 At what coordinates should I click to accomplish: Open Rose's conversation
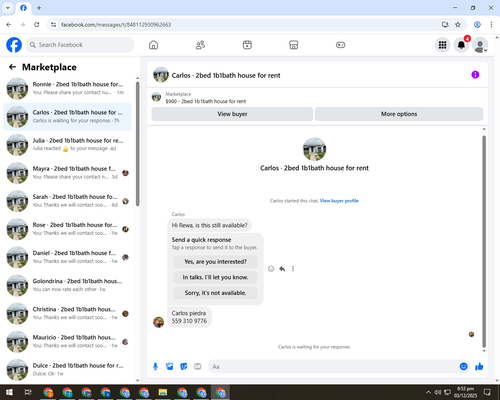67,229
